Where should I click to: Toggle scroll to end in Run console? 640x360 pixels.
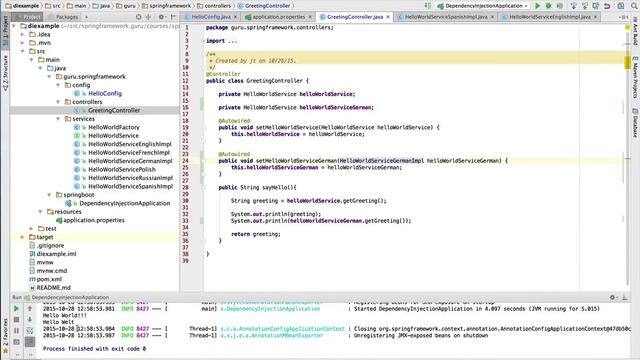tap(30, 342)
